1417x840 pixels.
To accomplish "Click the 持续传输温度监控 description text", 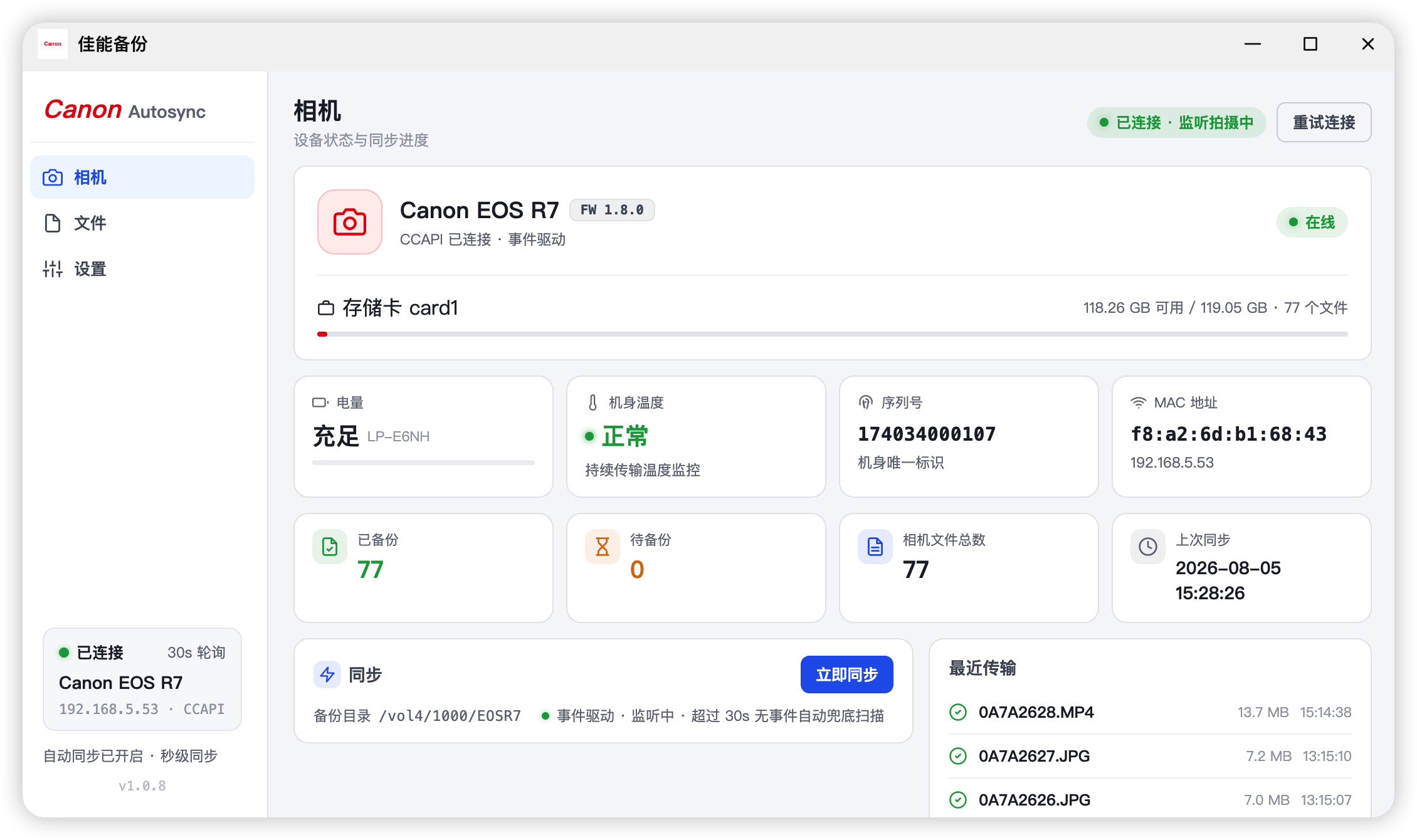I will (643, 470).
